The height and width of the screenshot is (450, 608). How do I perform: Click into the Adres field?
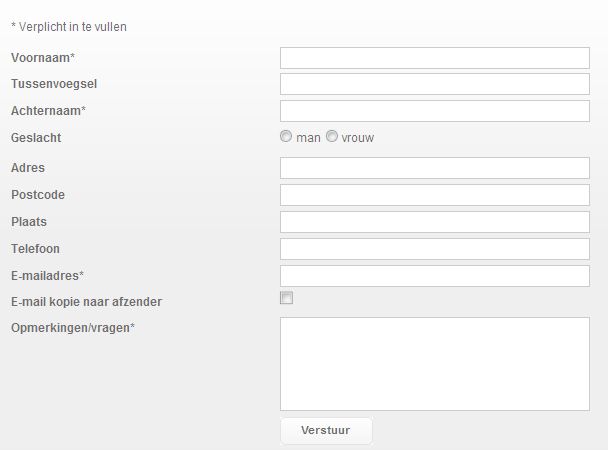click(x=435, y=168)
